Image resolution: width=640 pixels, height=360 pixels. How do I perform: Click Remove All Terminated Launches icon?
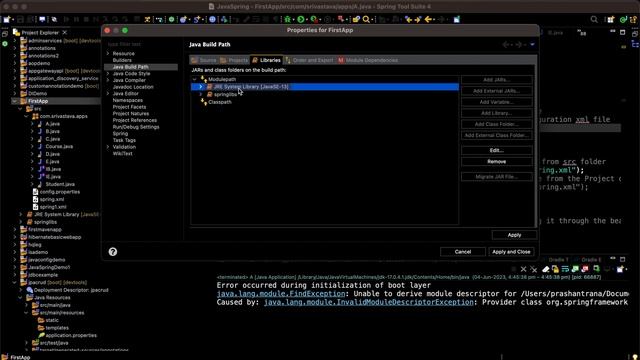tap(534, 269)
